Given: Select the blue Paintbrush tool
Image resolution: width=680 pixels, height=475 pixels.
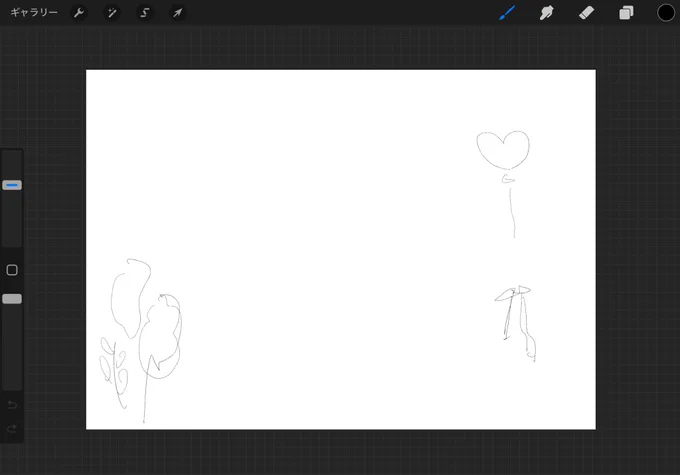Looking at the screenshot, I should pyautogui.click(x=507, y=13).
